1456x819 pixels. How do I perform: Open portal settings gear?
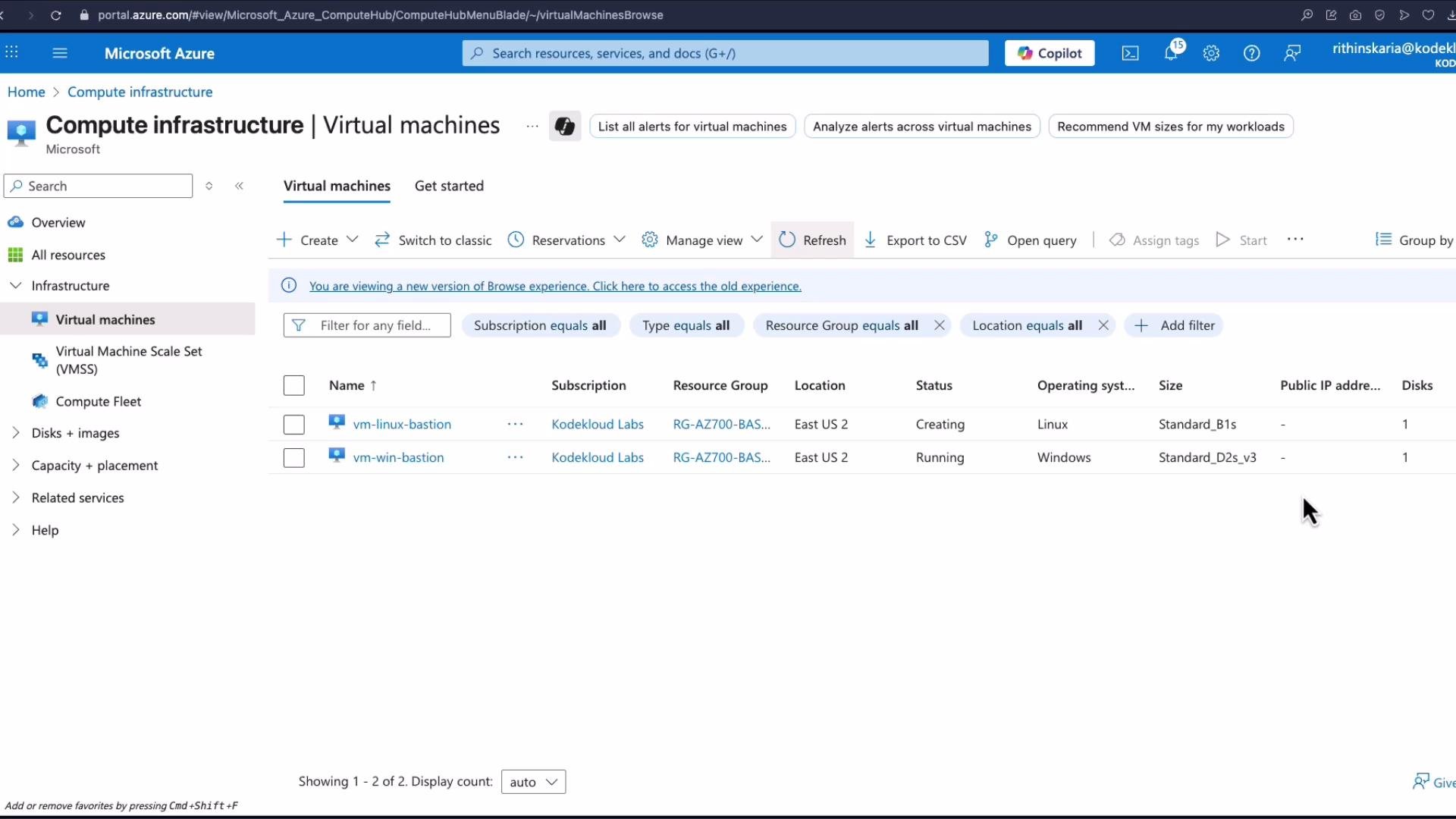[x=1211, y=53]
